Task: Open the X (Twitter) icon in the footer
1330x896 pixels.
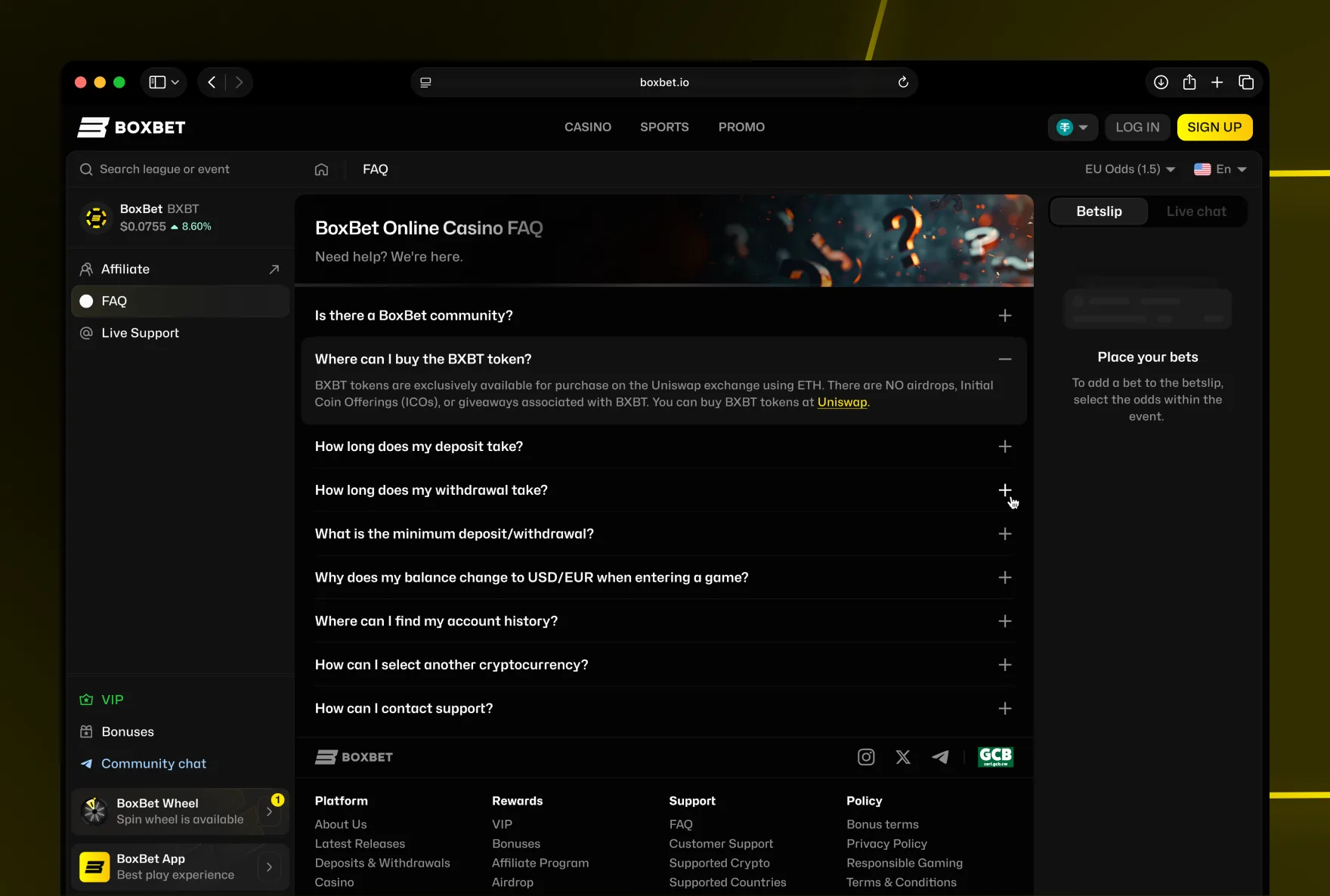Action: point(903,757)
